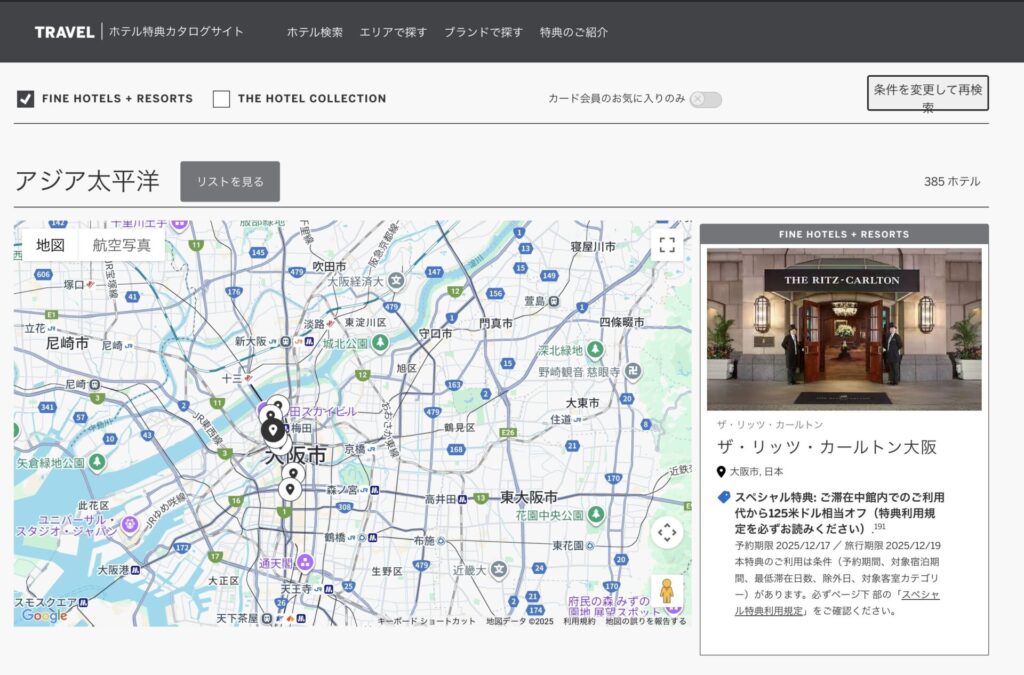Screen dimensions: 1024x675
Task: Click the ホテル特典カタログサイト header text
Action: coord(176,31)
